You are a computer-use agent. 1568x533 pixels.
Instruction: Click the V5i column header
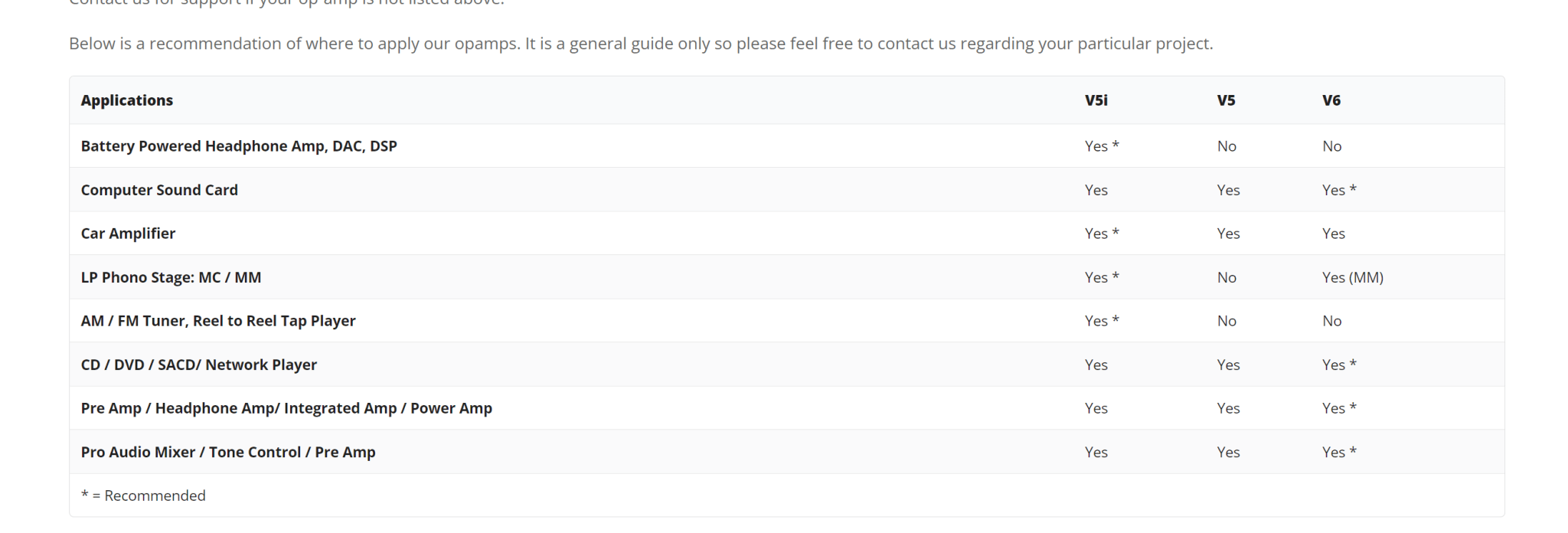click(x=1096, y=100)
